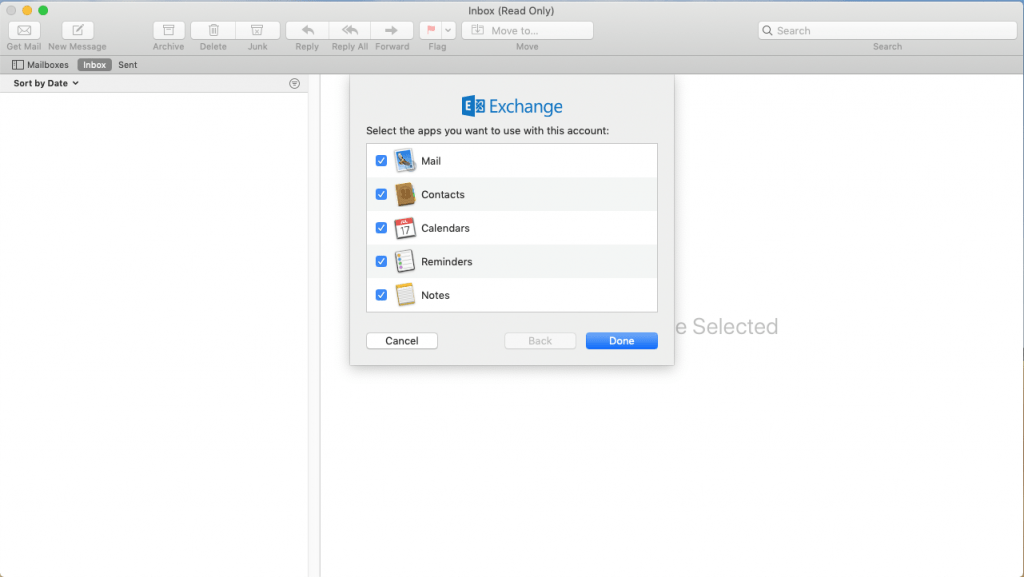Screen dimensions: 1024x577
Task: Click the Calendars app icon
Action: 405,228
